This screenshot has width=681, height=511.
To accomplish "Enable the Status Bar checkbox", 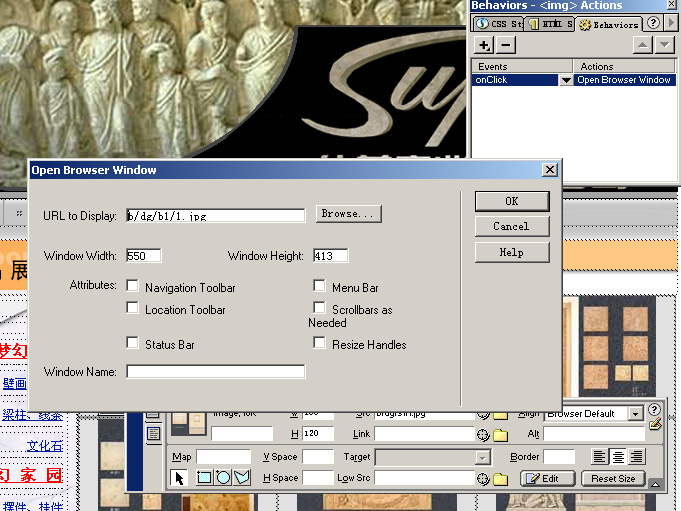I will click(133, 343).
